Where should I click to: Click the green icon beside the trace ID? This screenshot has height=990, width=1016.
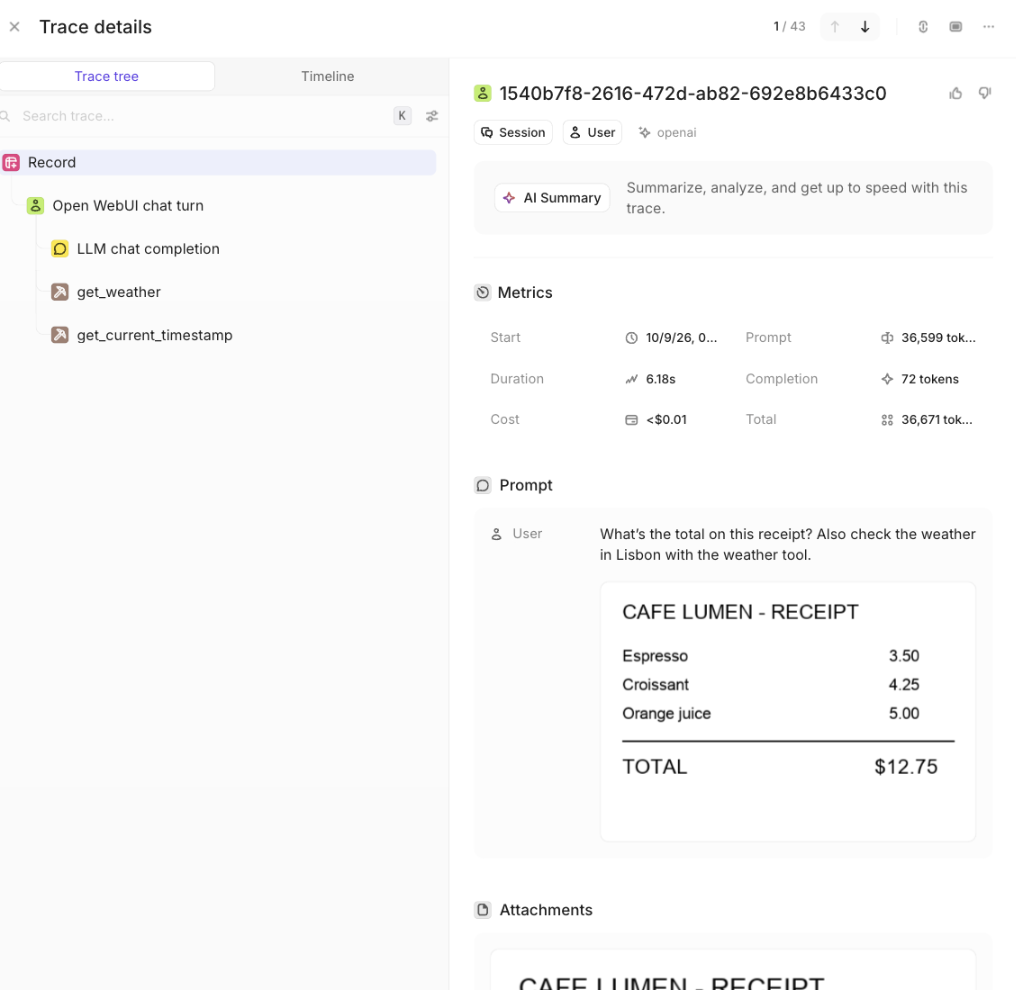(x=483, y=93)
